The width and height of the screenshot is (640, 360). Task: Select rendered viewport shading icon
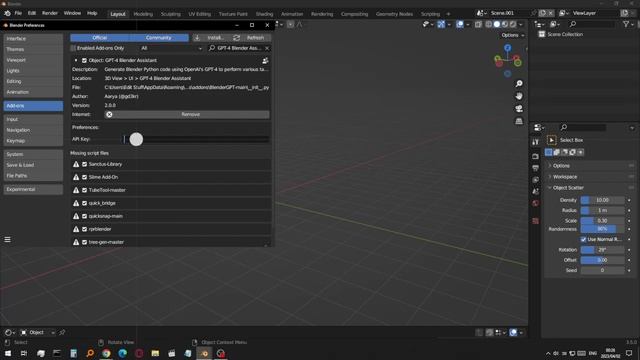513,24
